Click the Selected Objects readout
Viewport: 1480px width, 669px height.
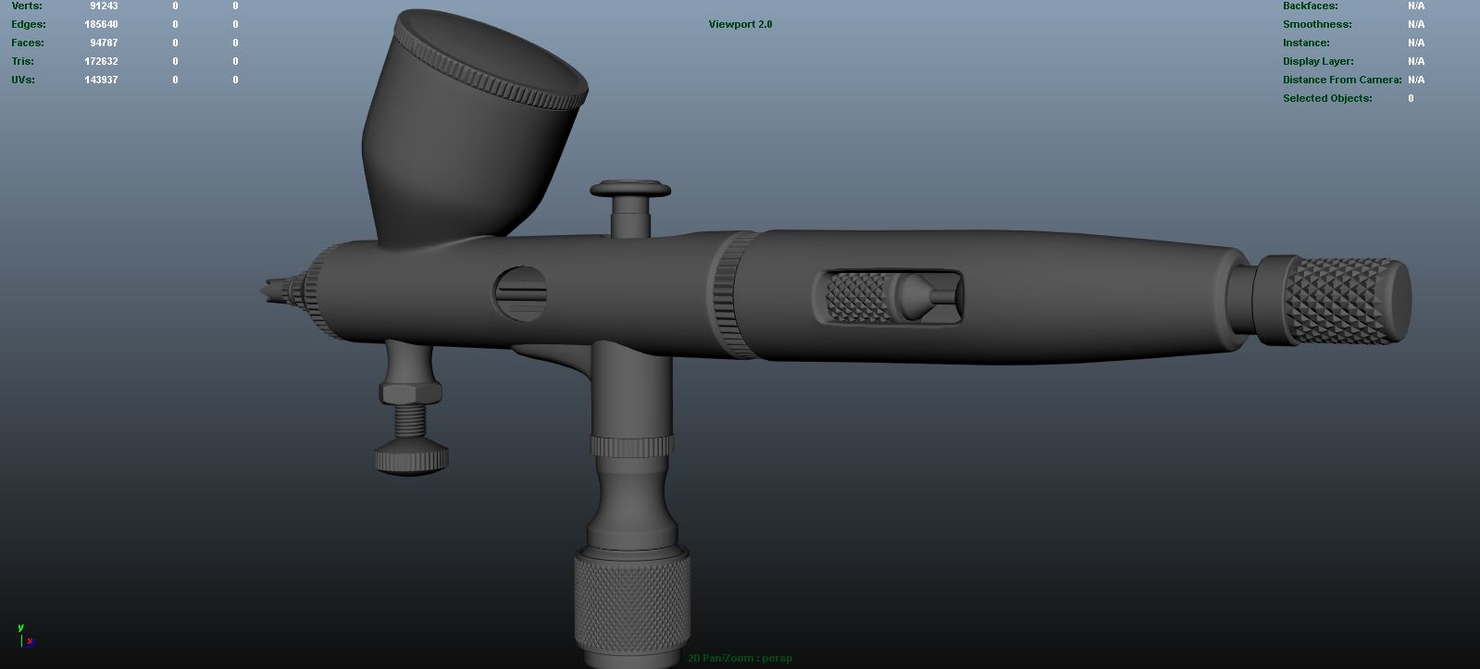[1410, 98]
